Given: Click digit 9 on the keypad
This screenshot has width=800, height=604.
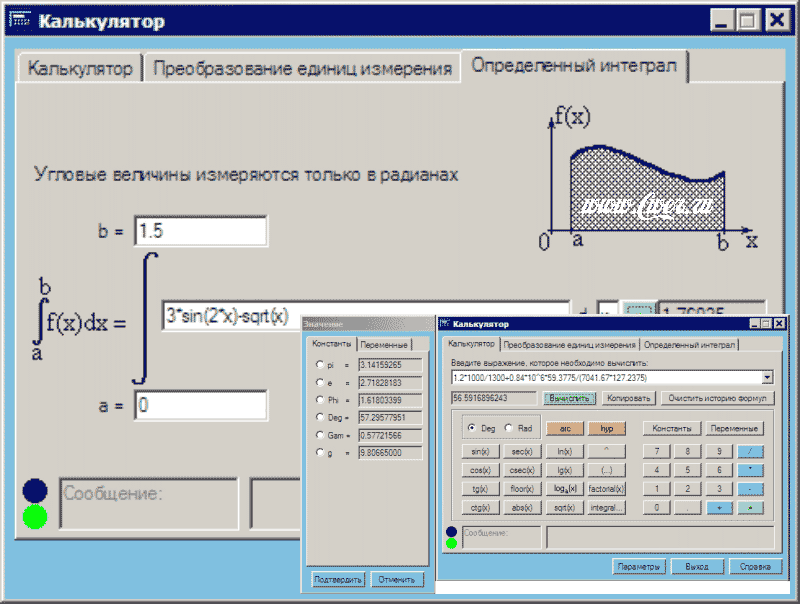Looking at the screenshot, I should click(x=719, y=451).
